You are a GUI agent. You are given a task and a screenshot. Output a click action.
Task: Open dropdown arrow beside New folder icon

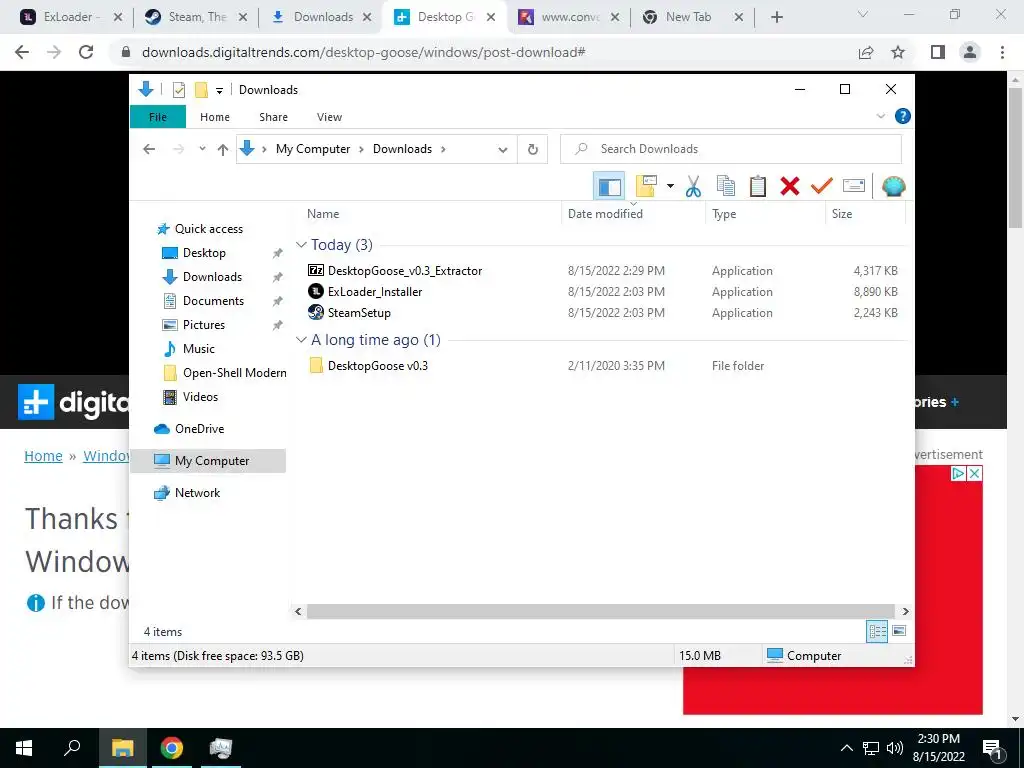tap(670, 186)
